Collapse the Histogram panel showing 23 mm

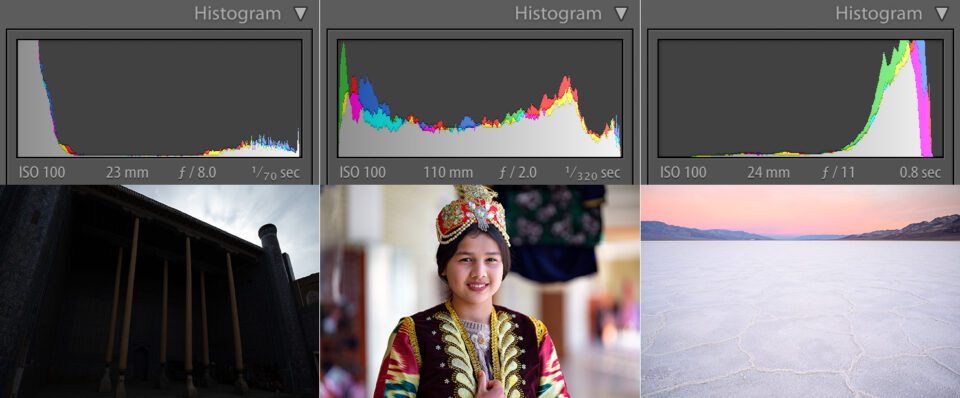[301, 13]
